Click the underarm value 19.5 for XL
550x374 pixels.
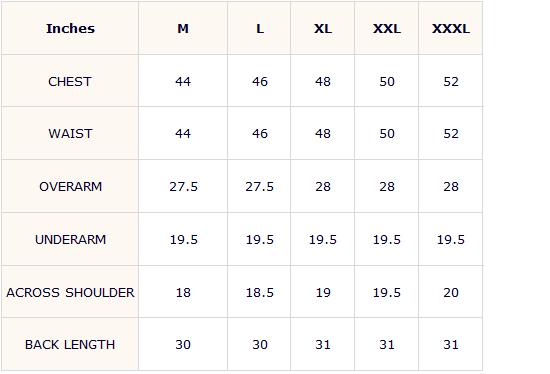coord(323,240)
